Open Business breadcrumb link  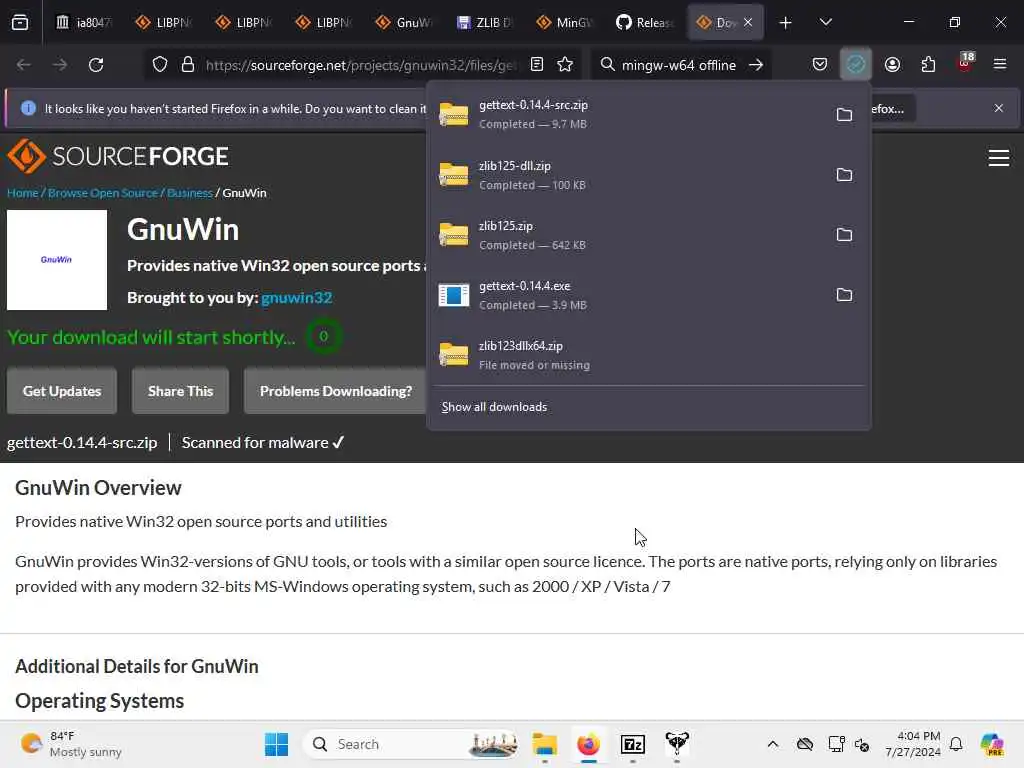click(x=189, y=193)
